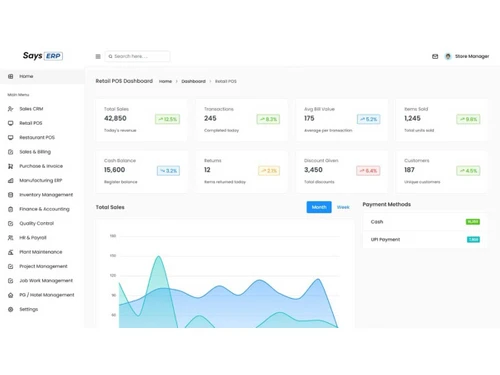This screenshot has height=375, width=500.
Task: Follow the Home breadcrumb link
Action: coord(165,81)
